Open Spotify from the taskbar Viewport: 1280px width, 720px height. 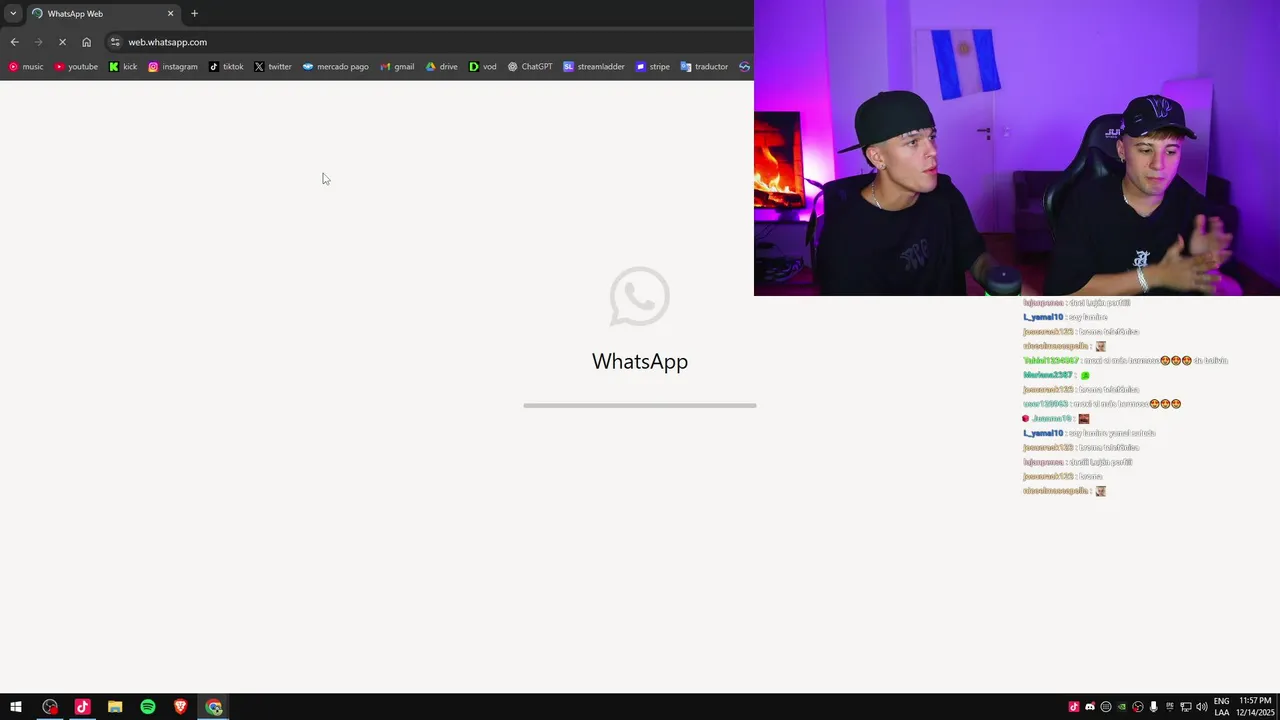[148, 707]
